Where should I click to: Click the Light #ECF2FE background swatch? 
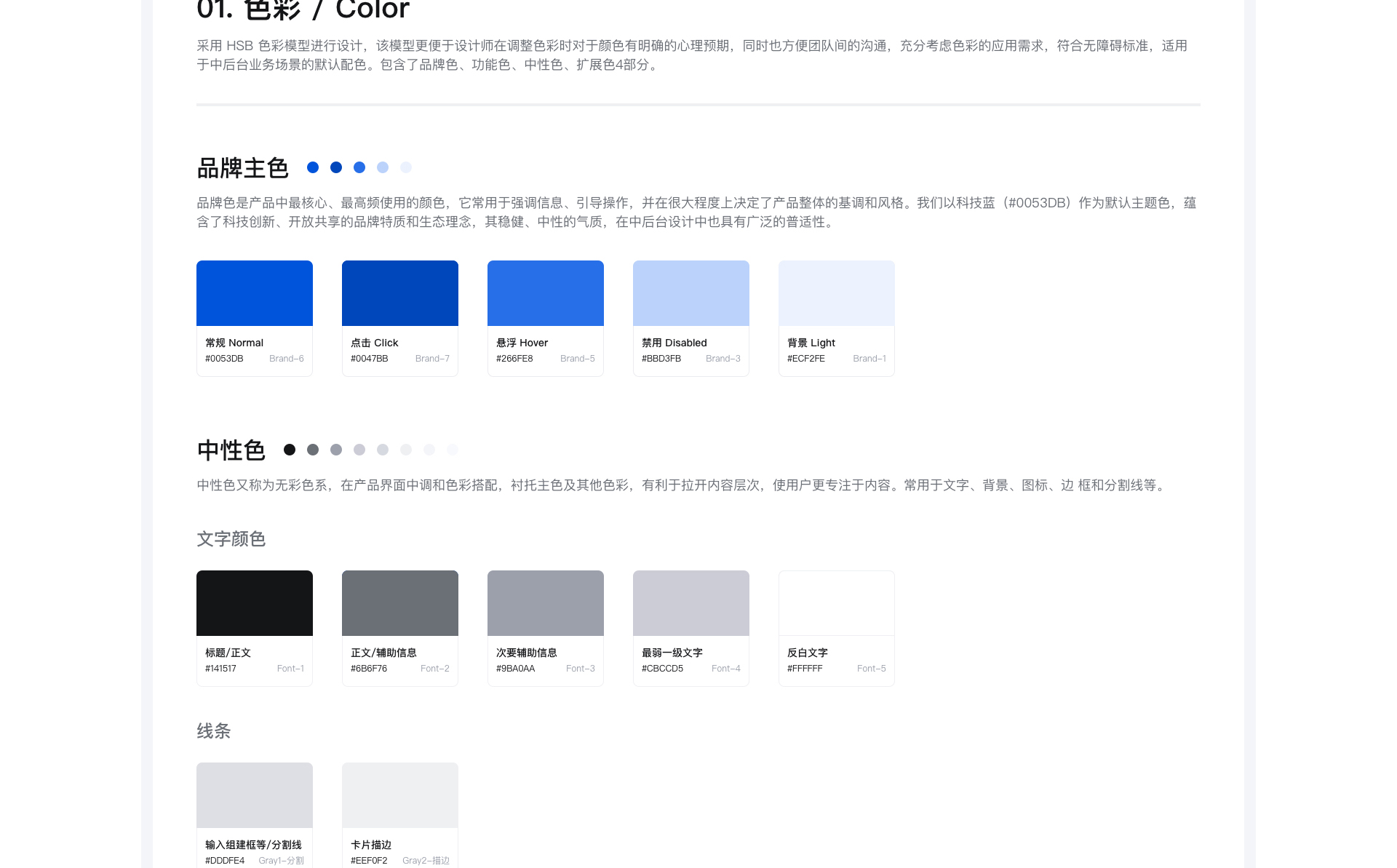837,293
